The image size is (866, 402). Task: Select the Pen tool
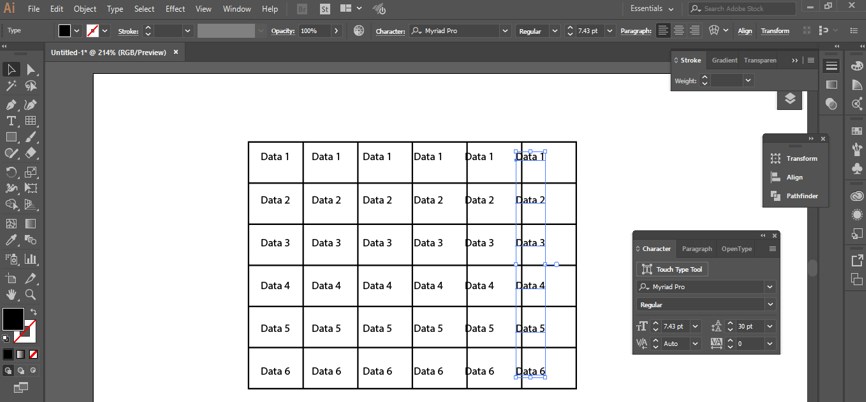(11, 104)
